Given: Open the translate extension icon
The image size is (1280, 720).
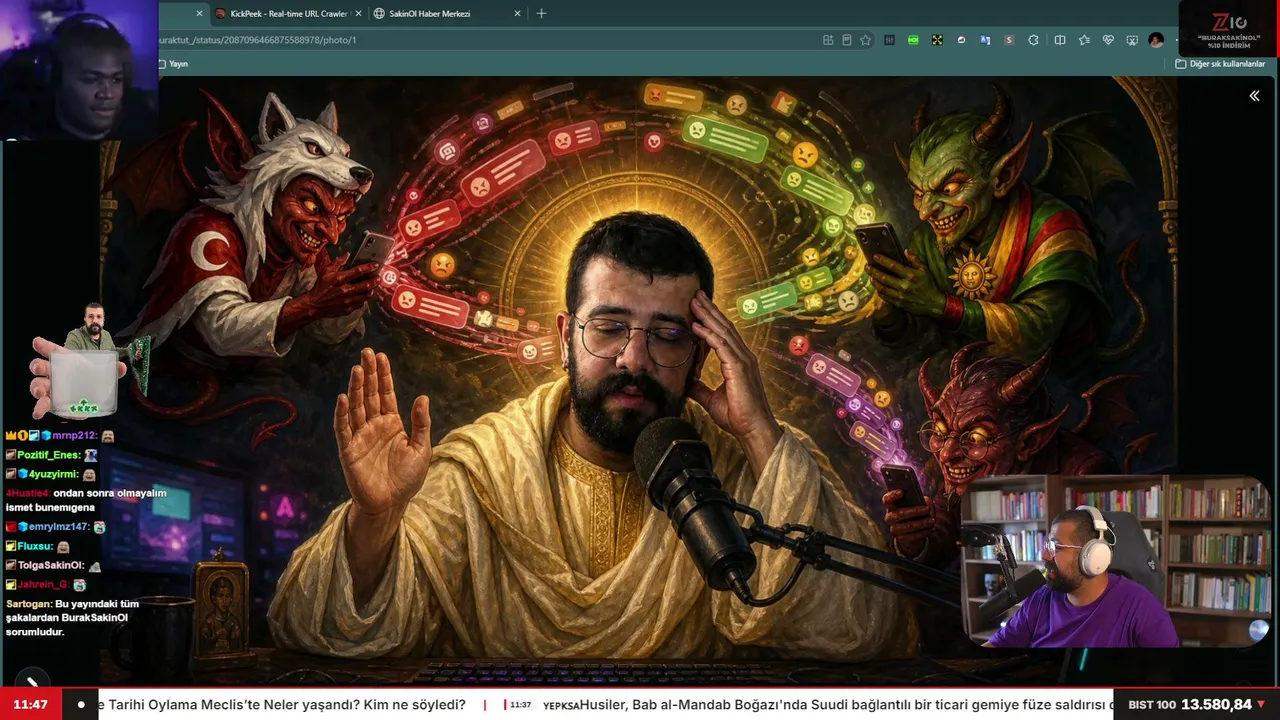Looking at the screenshot, I should point(985,40).
